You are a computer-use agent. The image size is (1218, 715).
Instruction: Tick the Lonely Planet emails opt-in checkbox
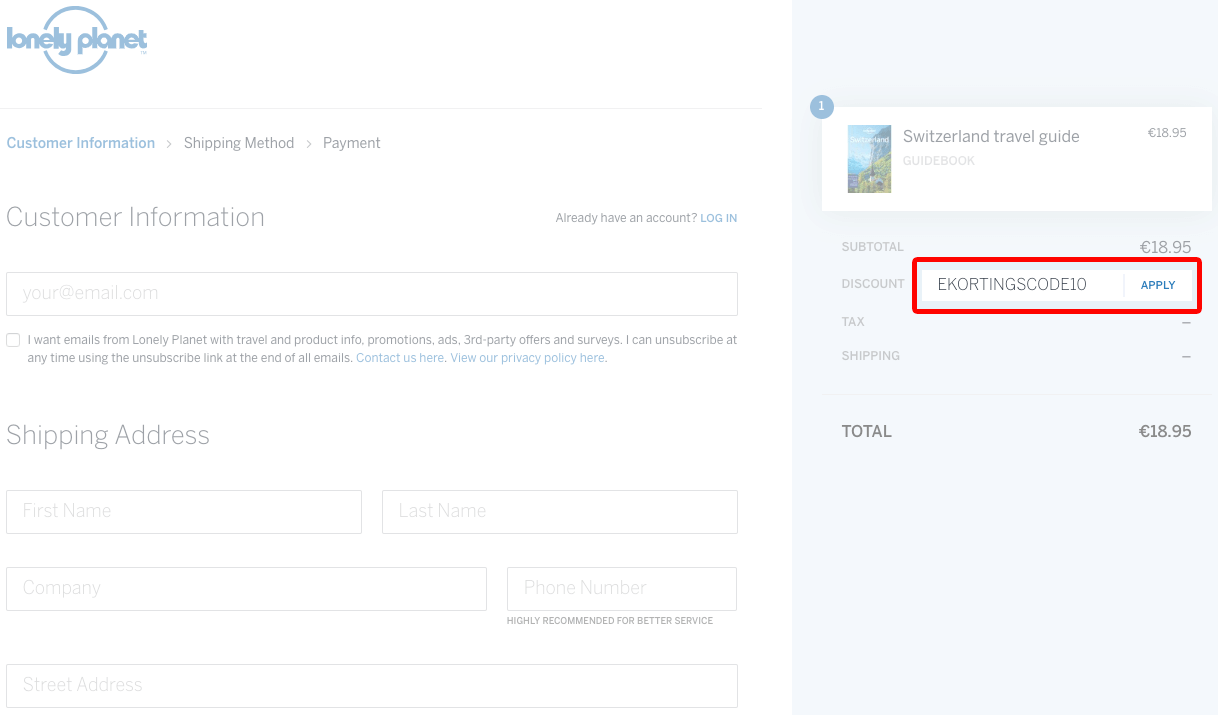click(x=13, y=340)
